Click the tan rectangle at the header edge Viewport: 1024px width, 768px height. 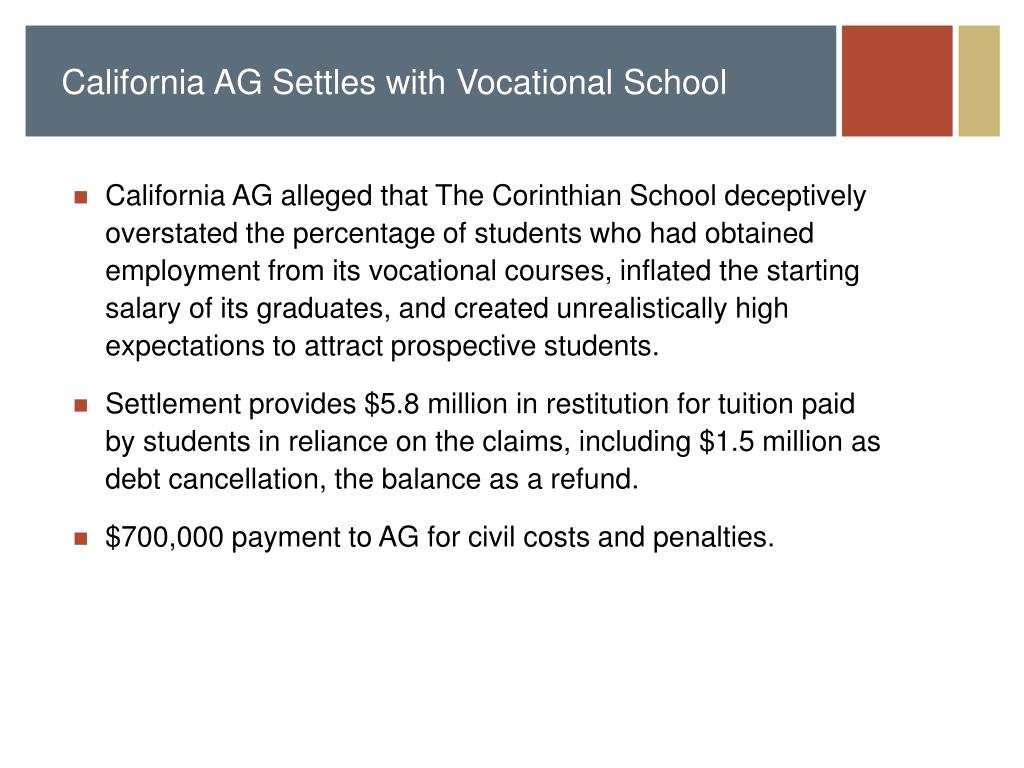coord(979,81)
